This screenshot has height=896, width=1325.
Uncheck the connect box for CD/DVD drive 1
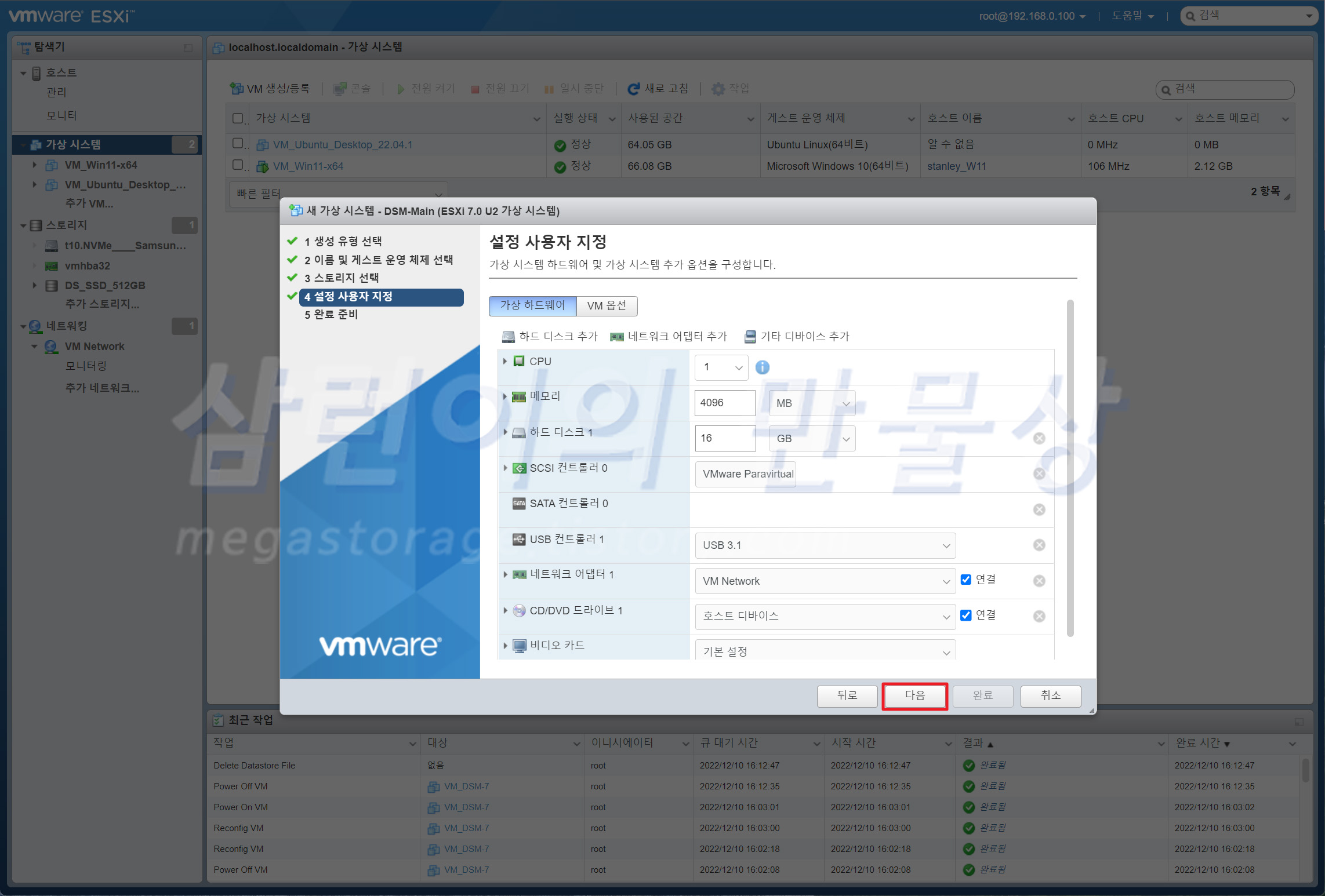pyautogui.click(x=966, y=615)
